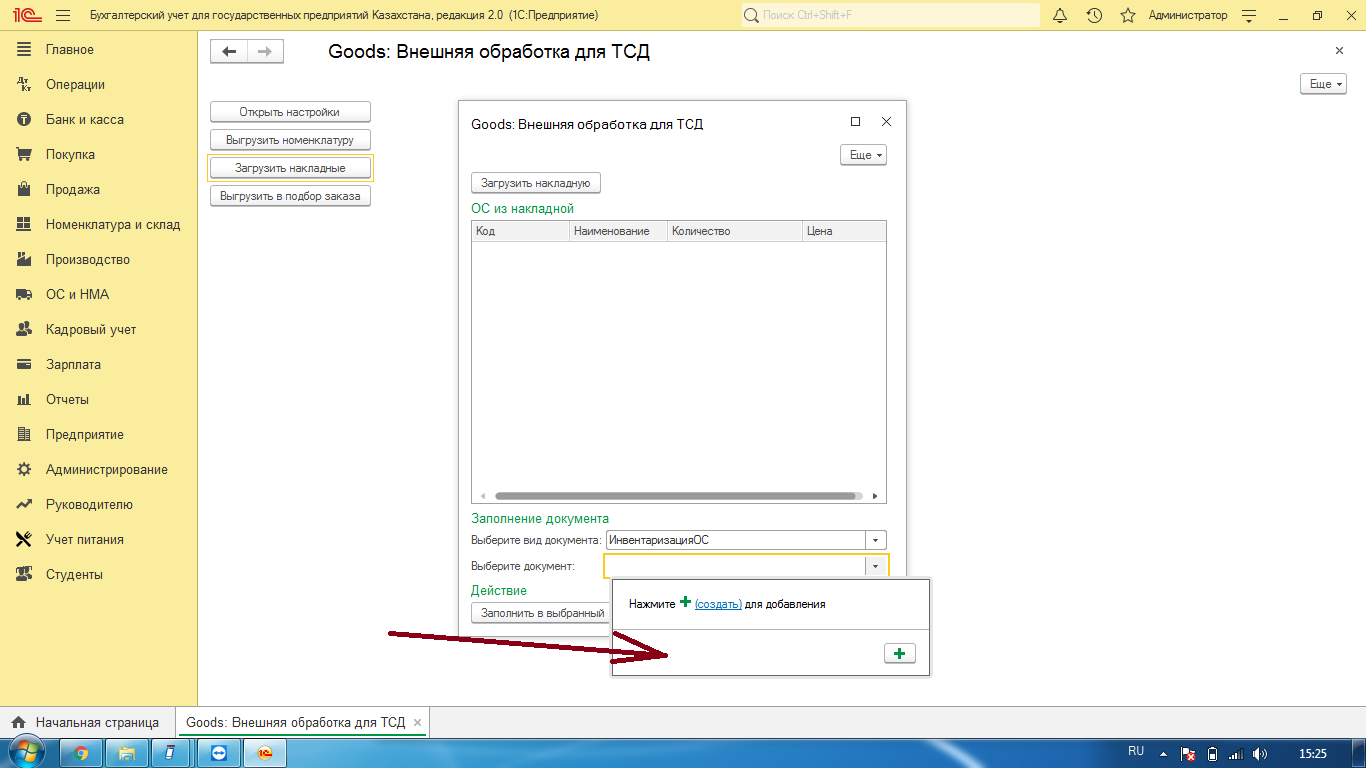Viewport: 1366px width, 768px height.
Task: Open the hamburger main menu icon
Action: tap(63, 16)
